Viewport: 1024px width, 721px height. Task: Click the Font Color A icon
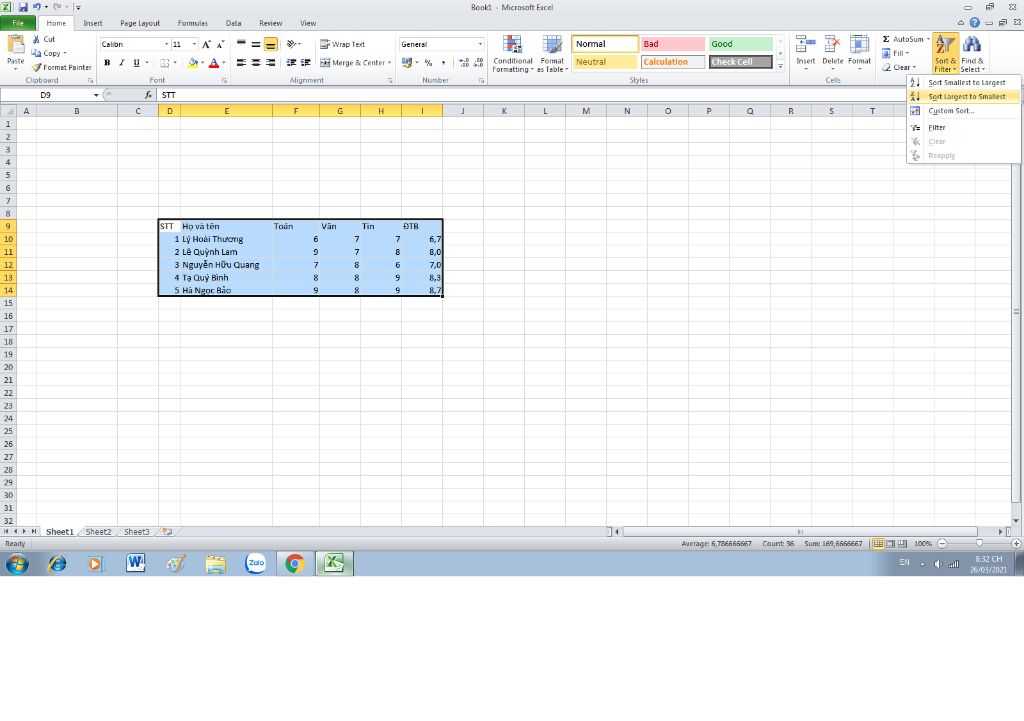point(214,63)
